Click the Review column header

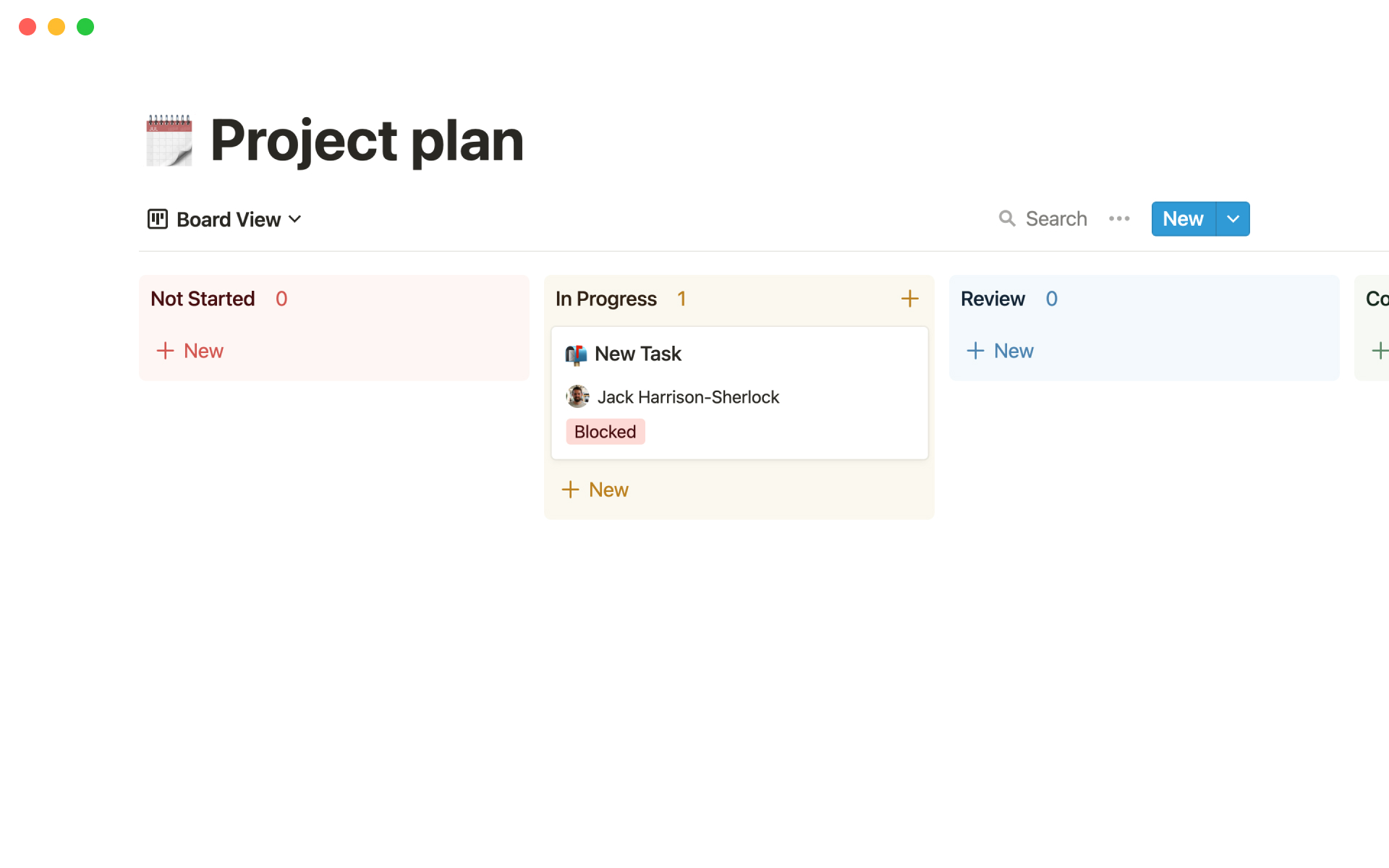[993, 299]
